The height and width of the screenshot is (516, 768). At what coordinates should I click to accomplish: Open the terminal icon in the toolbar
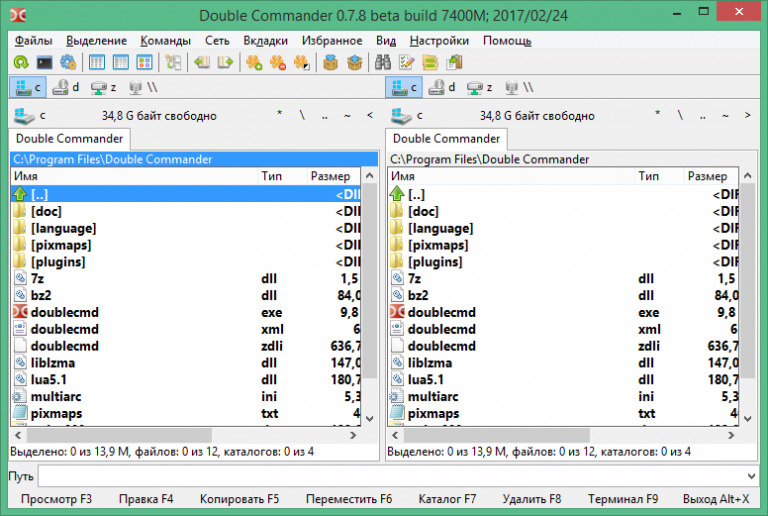[x=44, y=63]
